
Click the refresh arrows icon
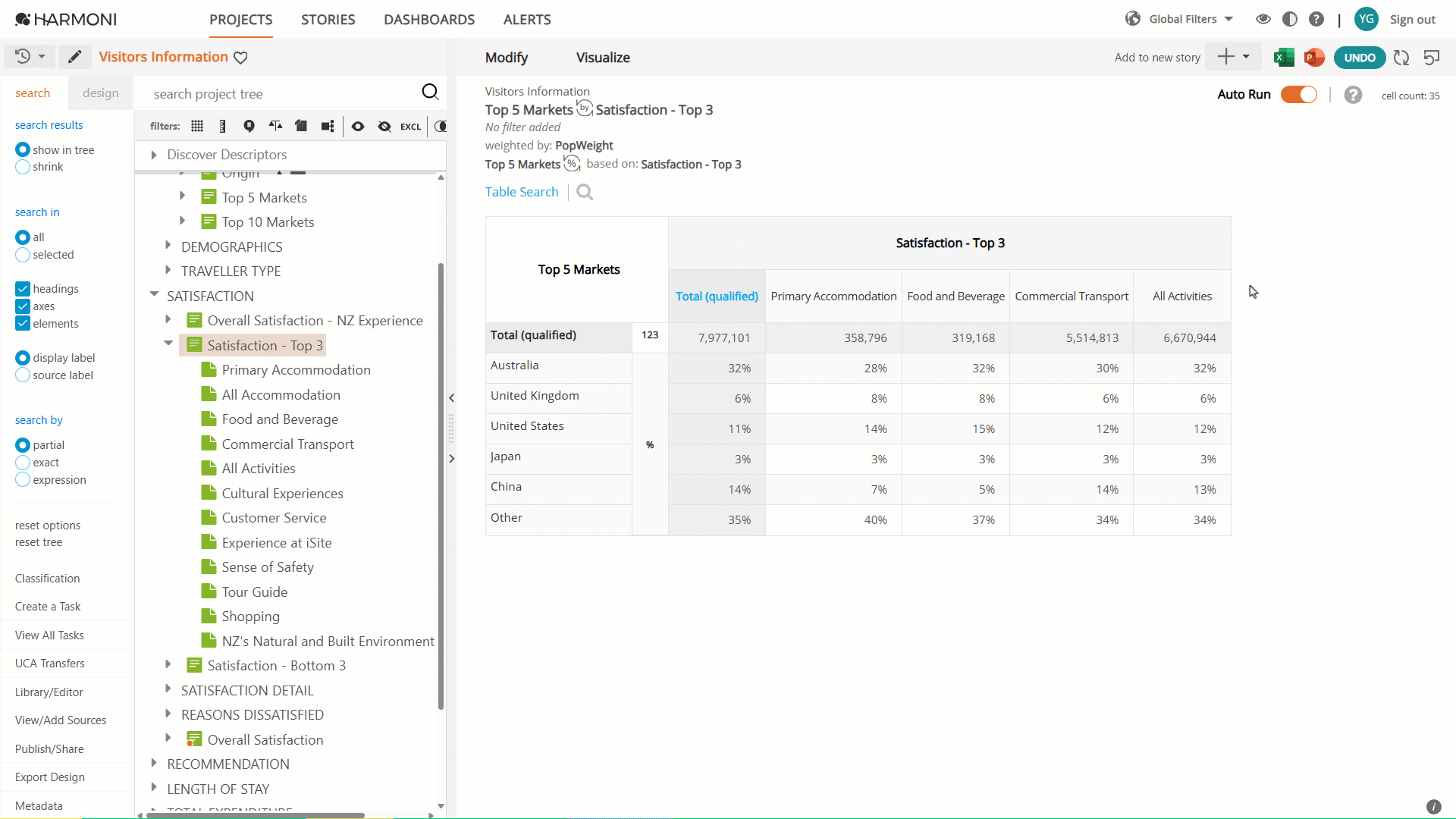(1401, 58)
